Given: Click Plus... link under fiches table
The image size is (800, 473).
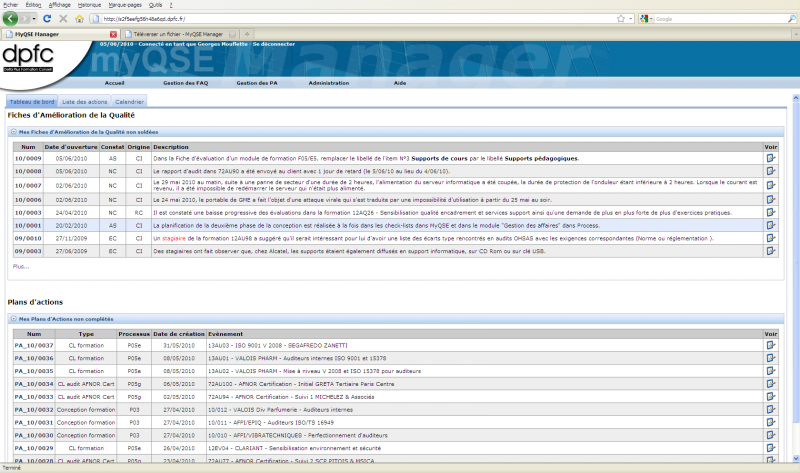Looking at the screenshot, I should (x=21, y=266).
